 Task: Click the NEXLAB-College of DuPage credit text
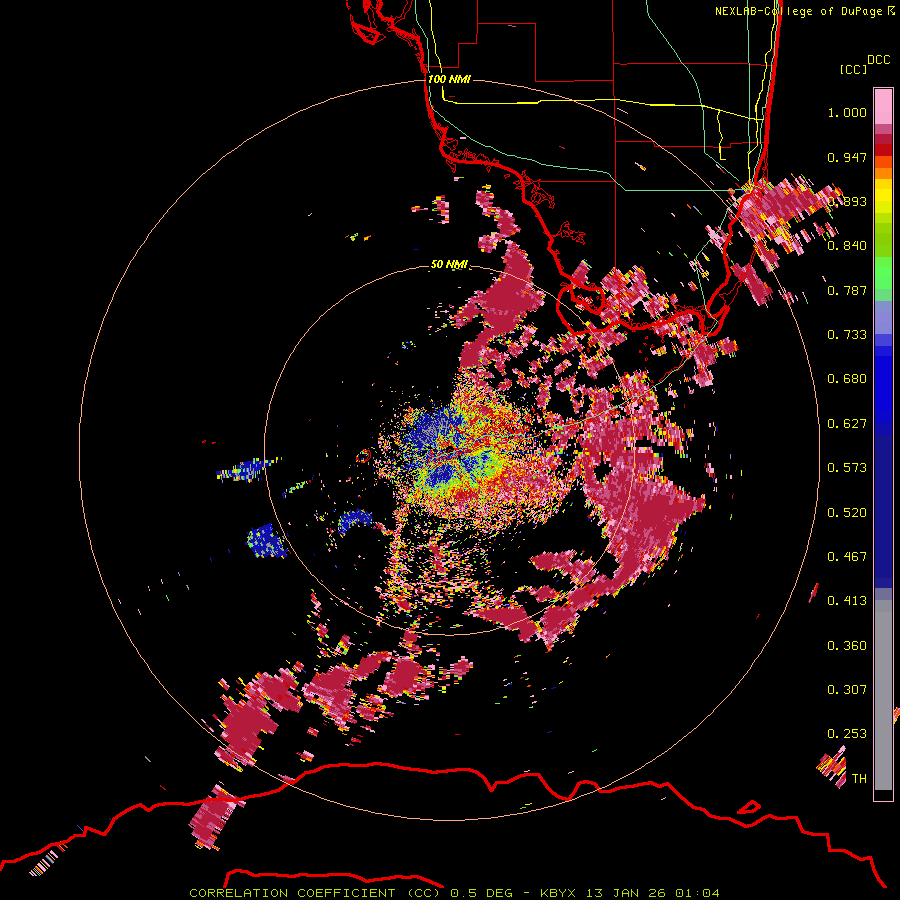(x=800, y=11)
